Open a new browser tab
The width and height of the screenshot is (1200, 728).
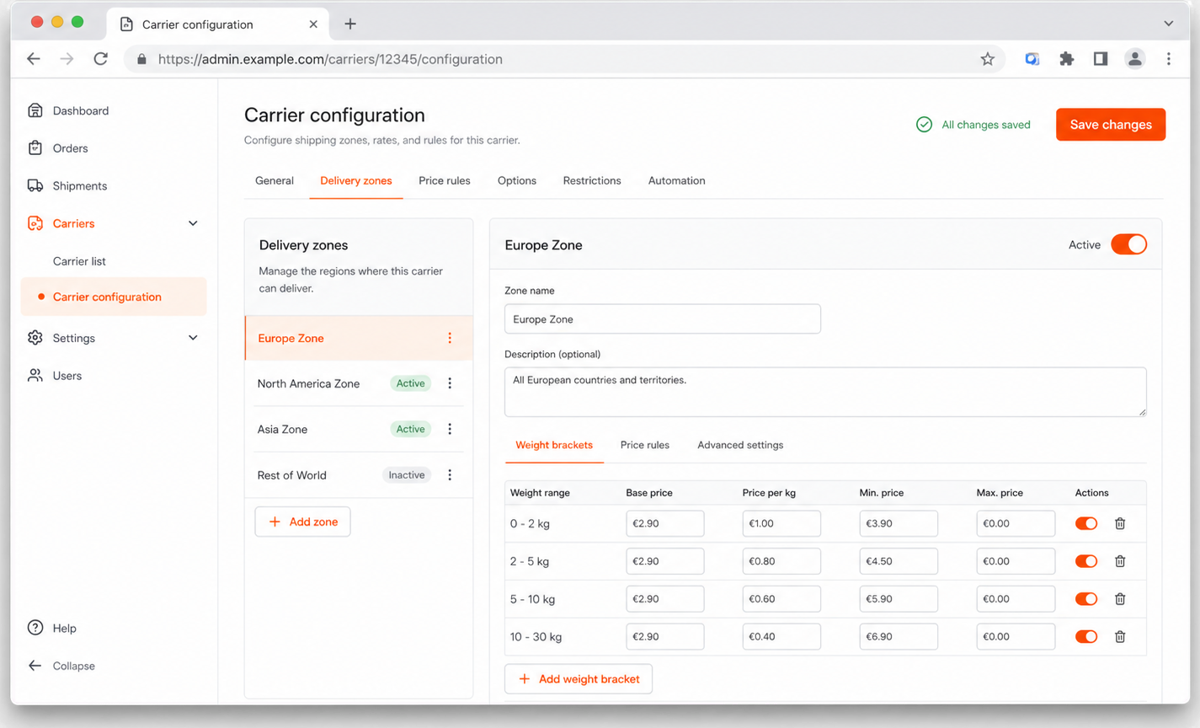[x=350, y=24]
